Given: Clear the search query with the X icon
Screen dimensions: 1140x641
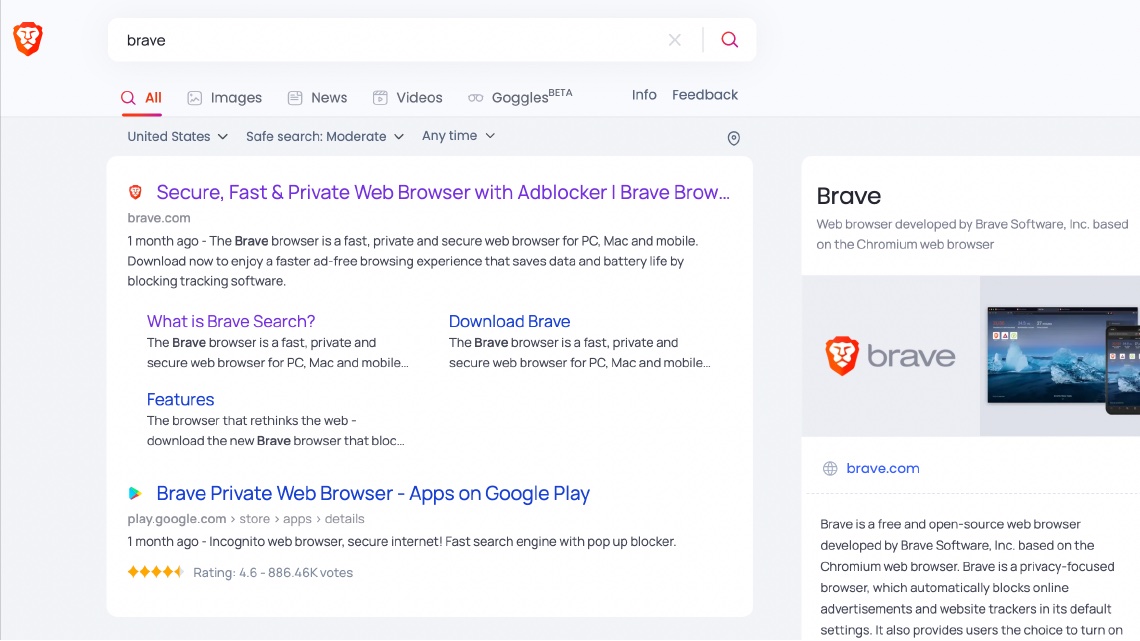Looking at the screenshot, I should coord(674,39).
